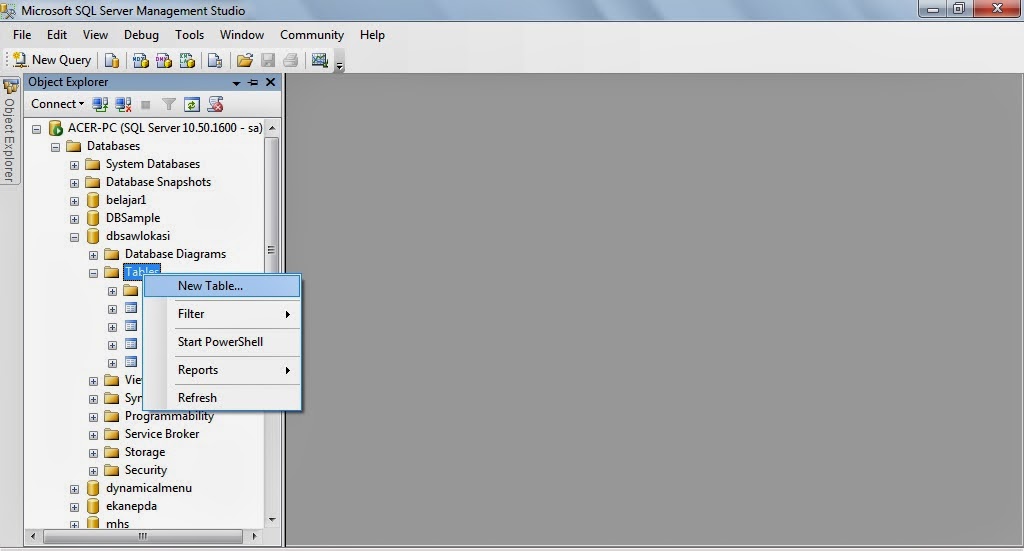Open the toolbar options overflow arrow

click(x=340, y=65)
